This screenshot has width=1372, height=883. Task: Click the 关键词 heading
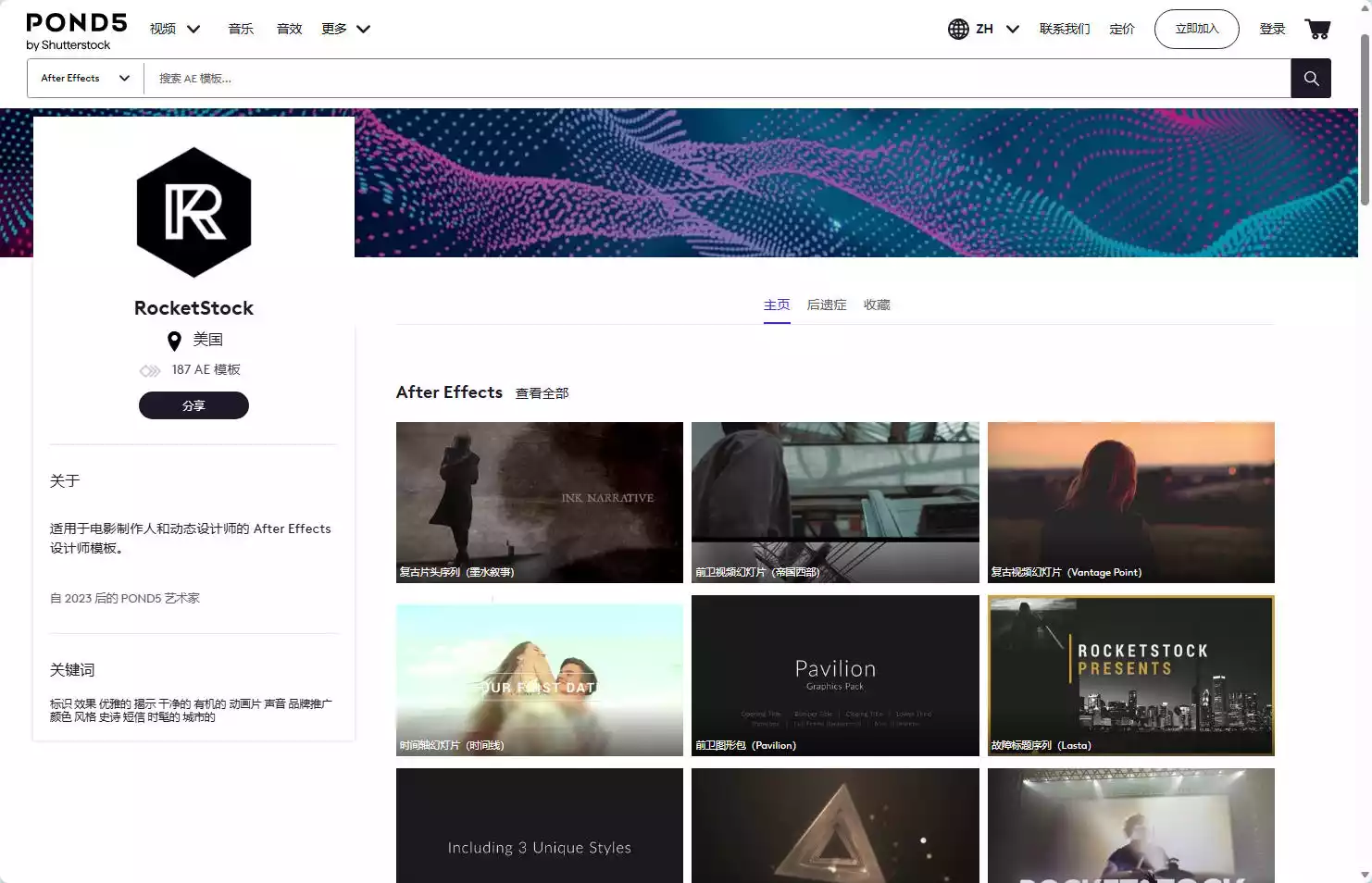point(72,670)
